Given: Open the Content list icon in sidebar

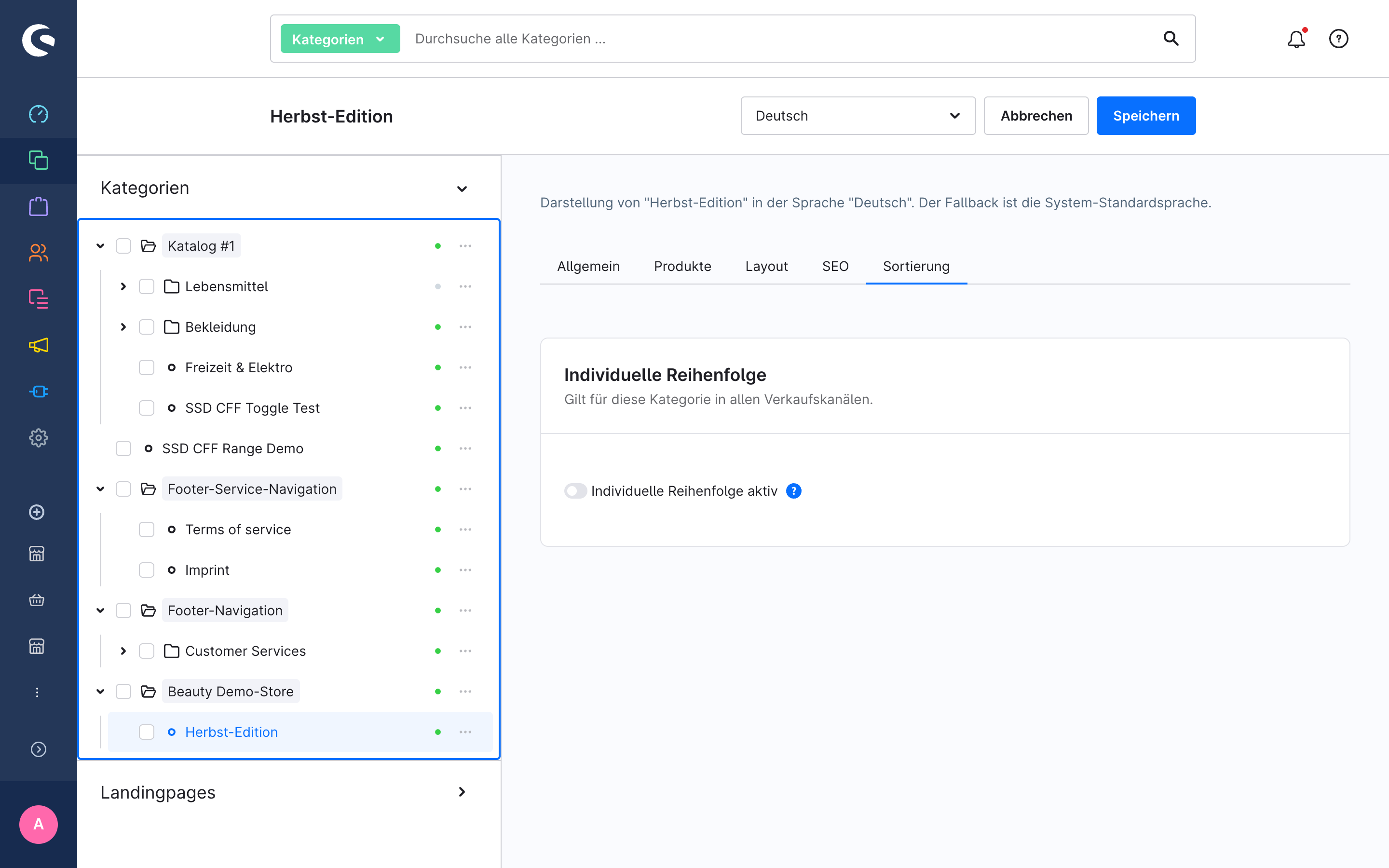Looking at the screenshot, I should 39,299.
